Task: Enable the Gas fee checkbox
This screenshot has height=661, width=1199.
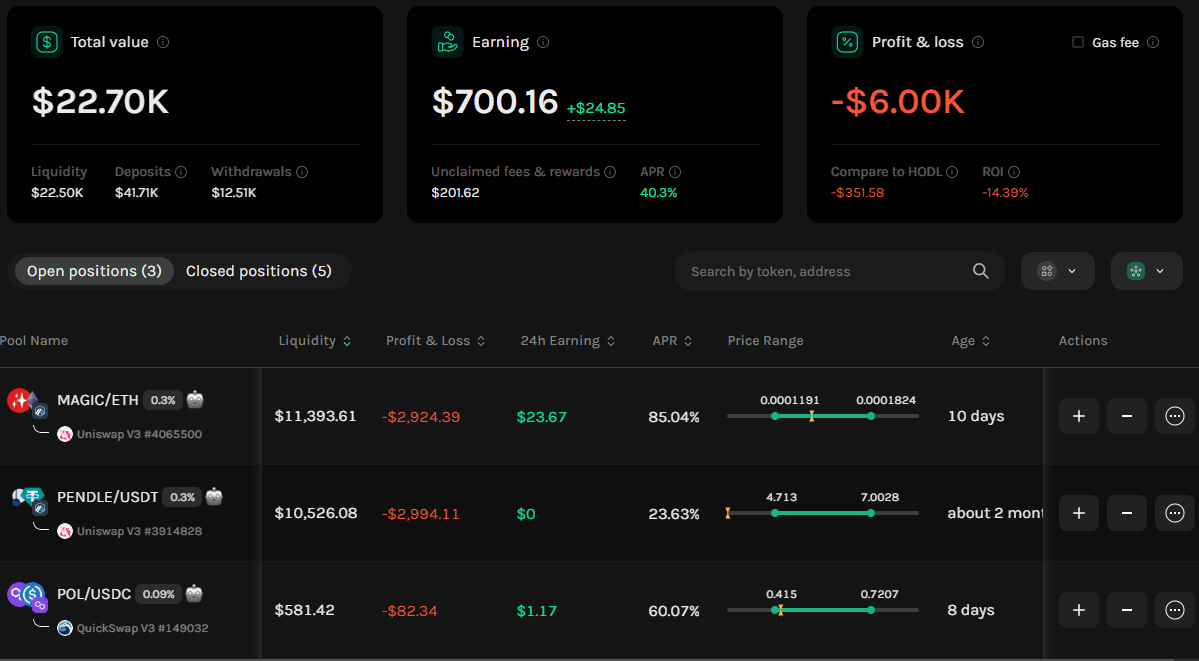Action: pos(1077,42)
